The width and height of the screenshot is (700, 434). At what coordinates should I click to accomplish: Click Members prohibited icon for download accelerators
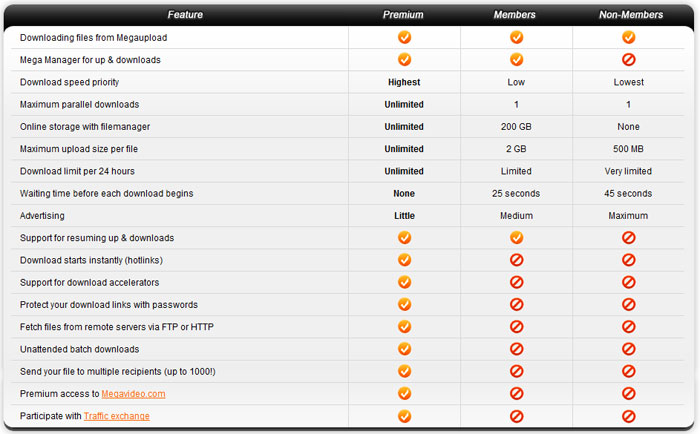pyautogui.click(x=517, y=282)
